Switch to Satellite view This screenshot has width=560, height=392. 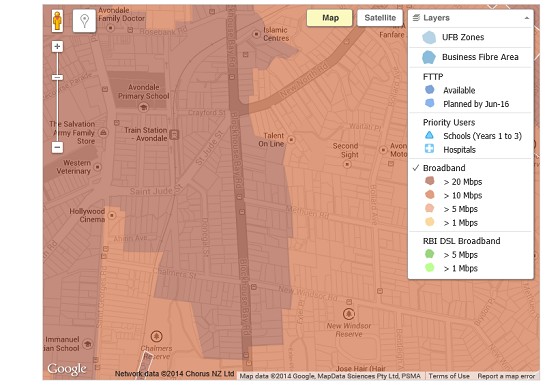pos(380,18)
